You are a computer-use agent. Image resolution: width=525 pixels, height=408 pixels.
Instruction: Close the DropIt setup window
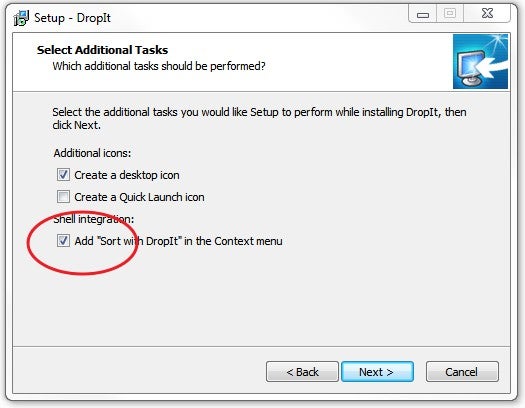click(487, 14)
